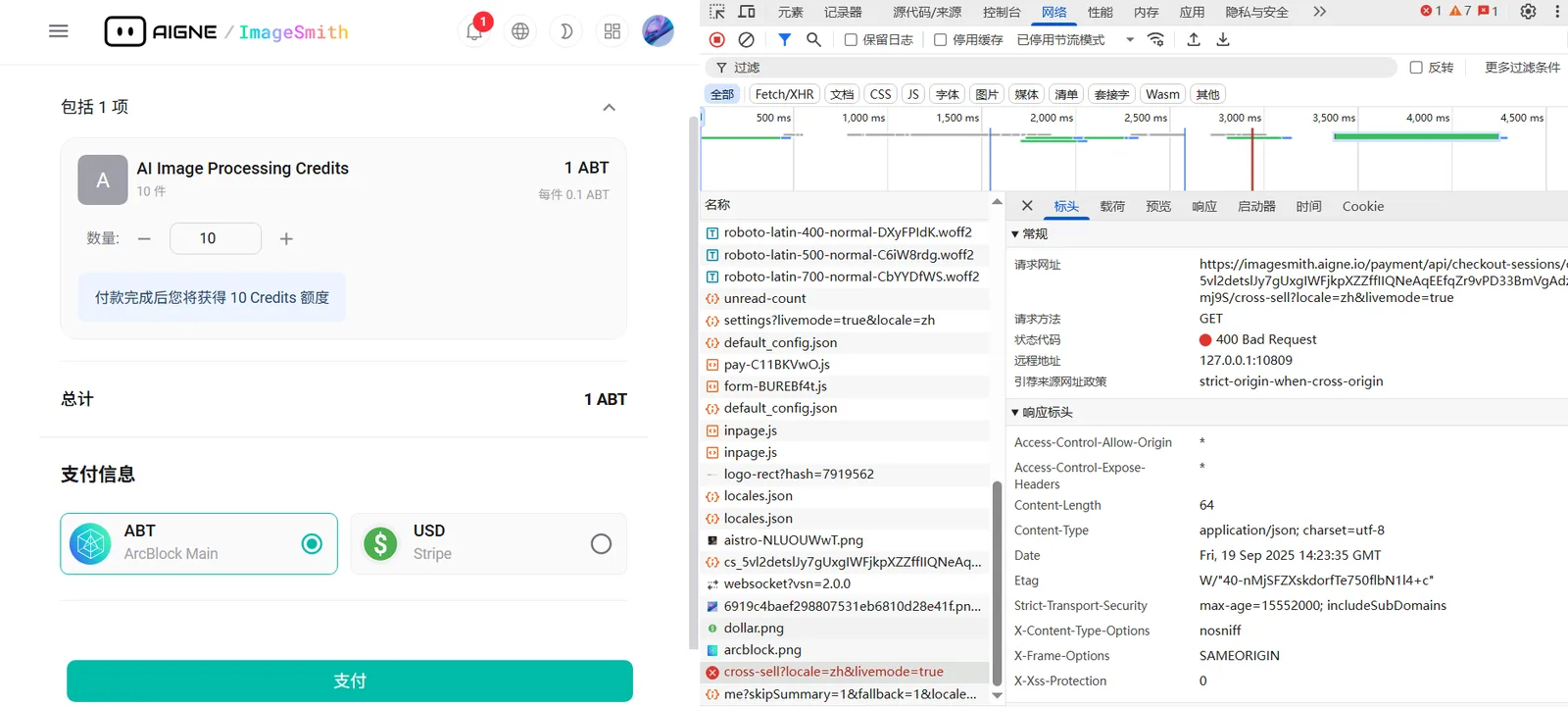Screen dimensions: 1568x707
Task: Open the globe language selector
Action: tap(520, 31)
